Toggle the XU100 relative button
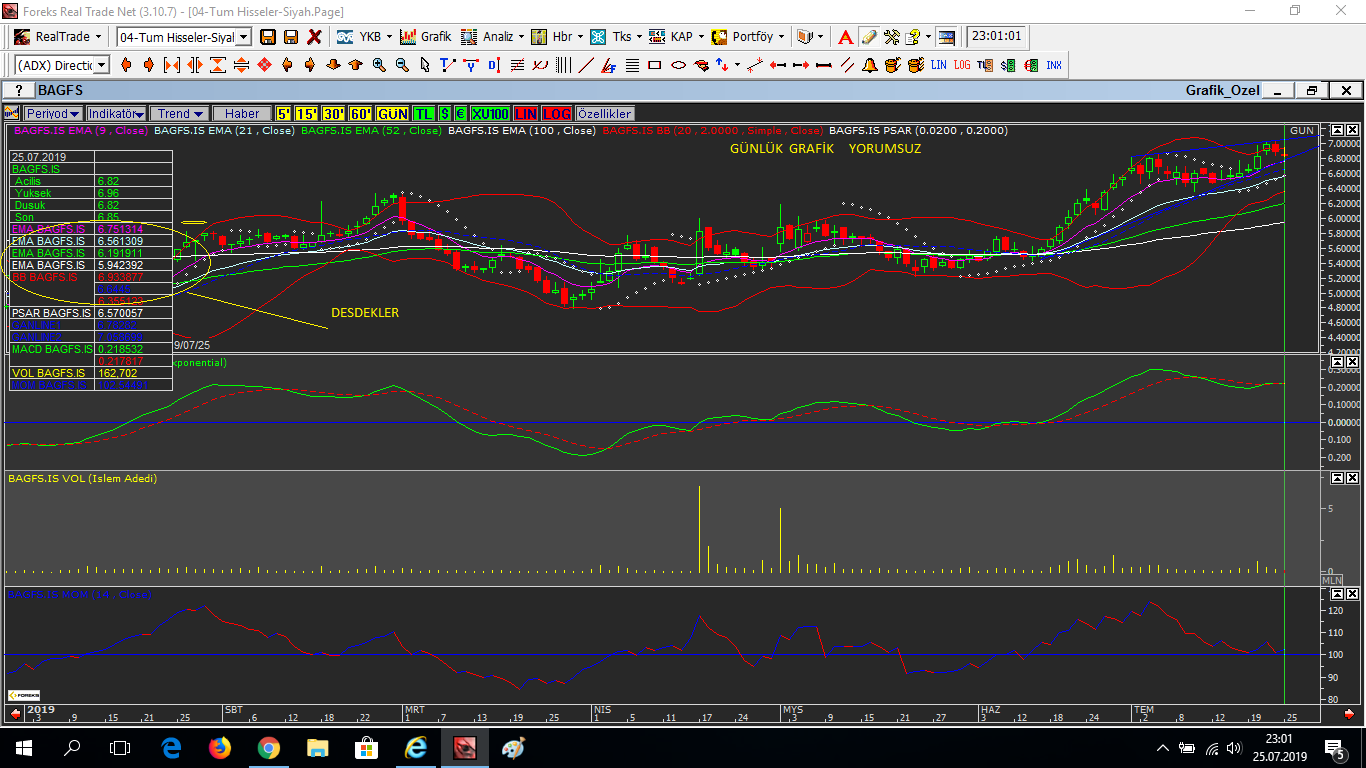This screenshot has height=768, width=1366. click(490, 114)
